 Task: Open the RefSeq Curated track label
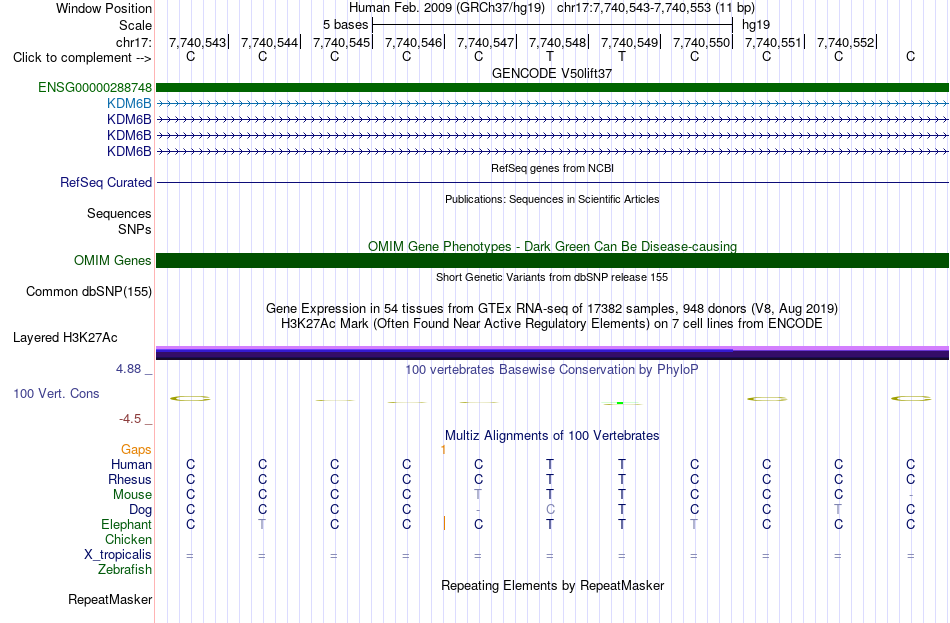[106, 182]
